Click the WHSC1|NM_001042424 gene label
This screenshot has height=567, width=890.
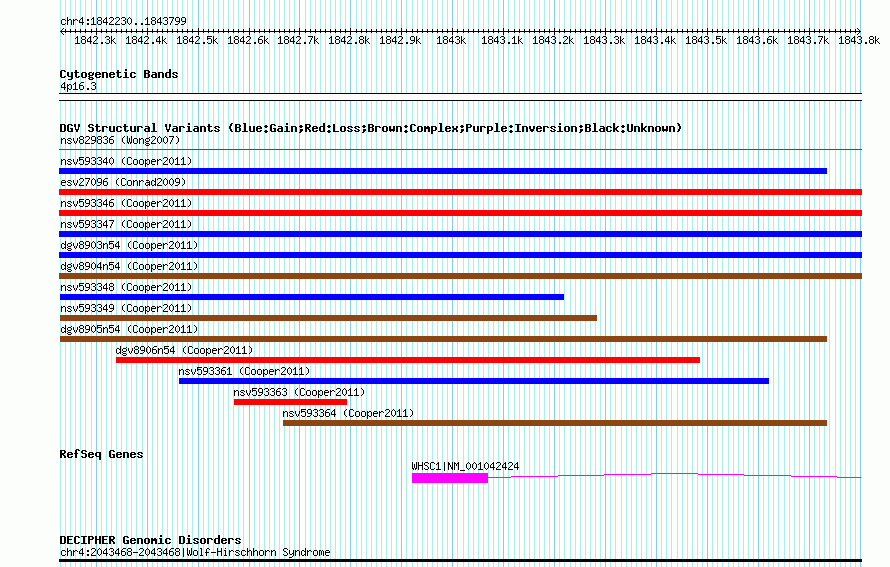pyautogui.click(x=465, y=466)
